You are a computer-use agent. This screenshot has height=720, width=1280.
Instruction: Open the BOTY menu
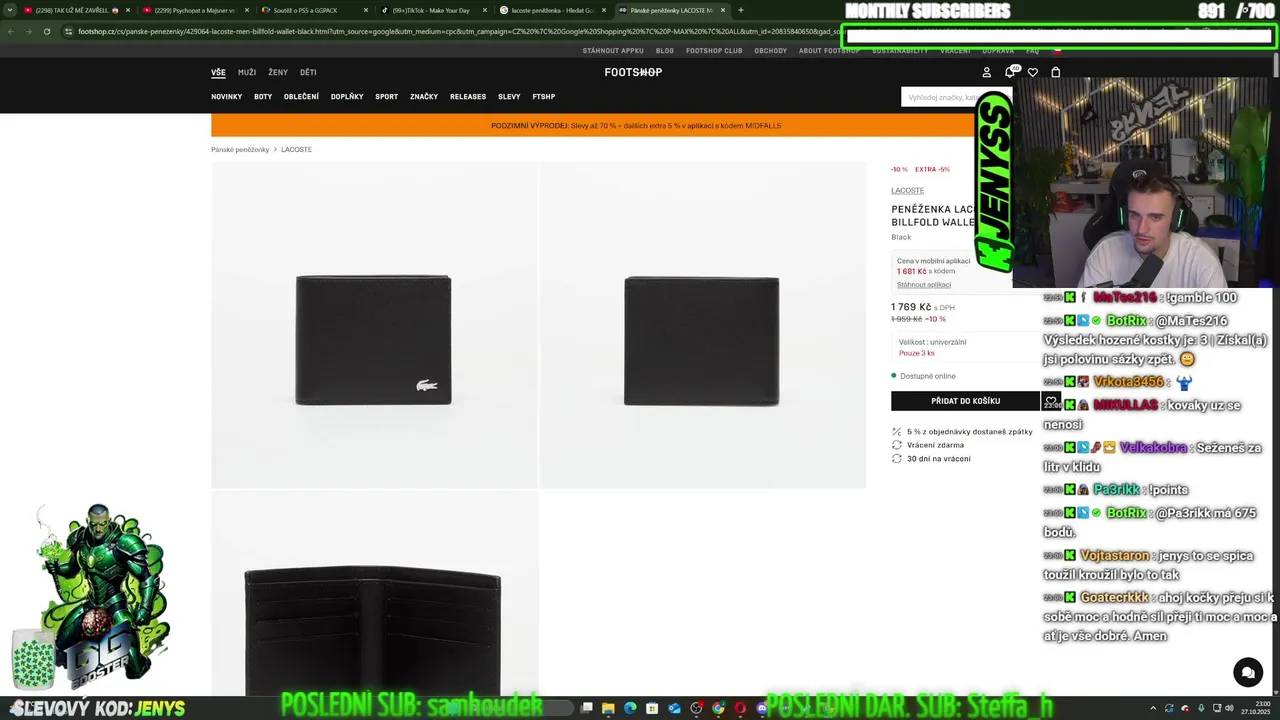coord(263,97)
